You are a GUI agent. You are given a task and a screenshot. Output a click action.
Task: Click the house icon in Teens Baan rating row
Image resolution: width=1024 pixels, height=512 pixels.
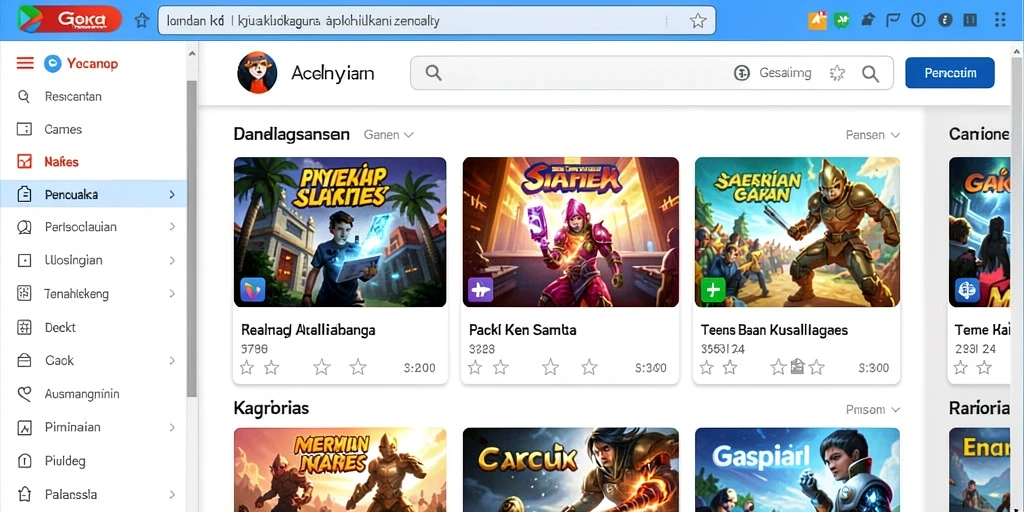[797, 366]
